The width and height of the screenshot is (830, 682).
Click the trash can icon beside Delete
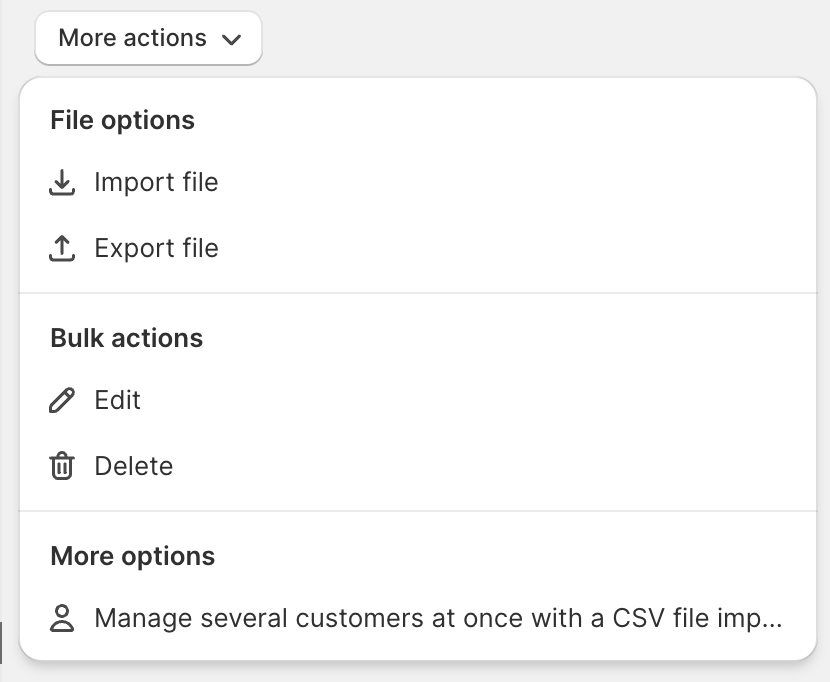click(62, 466)
